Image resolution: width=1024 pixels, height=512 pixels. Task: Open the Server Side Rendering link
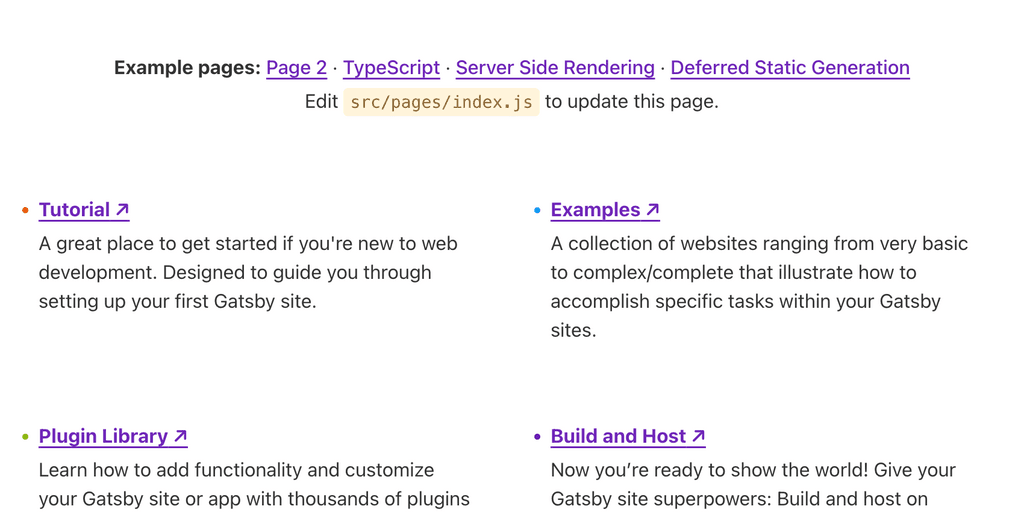point(555,68)
